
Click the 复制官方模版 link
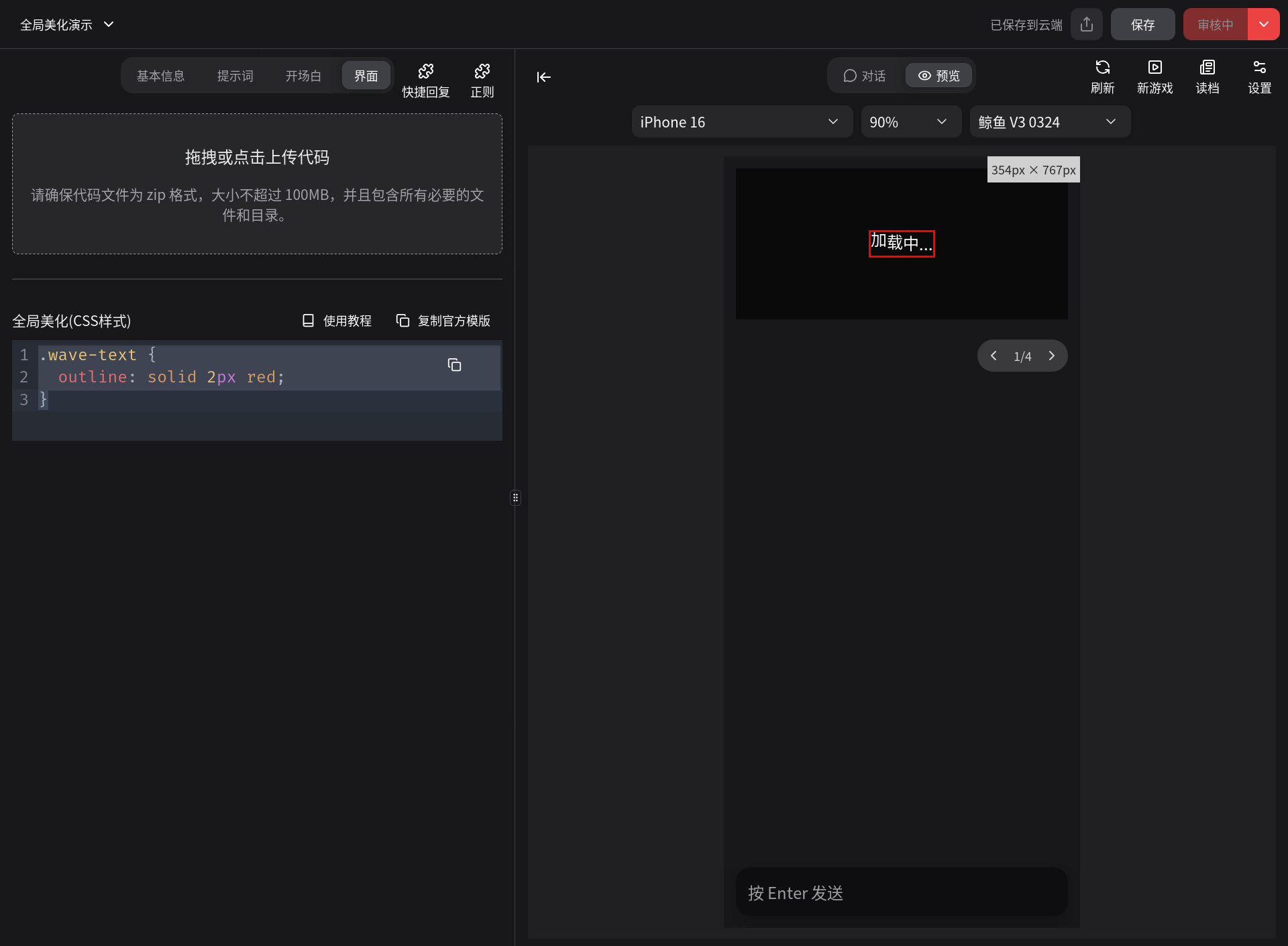443,321
